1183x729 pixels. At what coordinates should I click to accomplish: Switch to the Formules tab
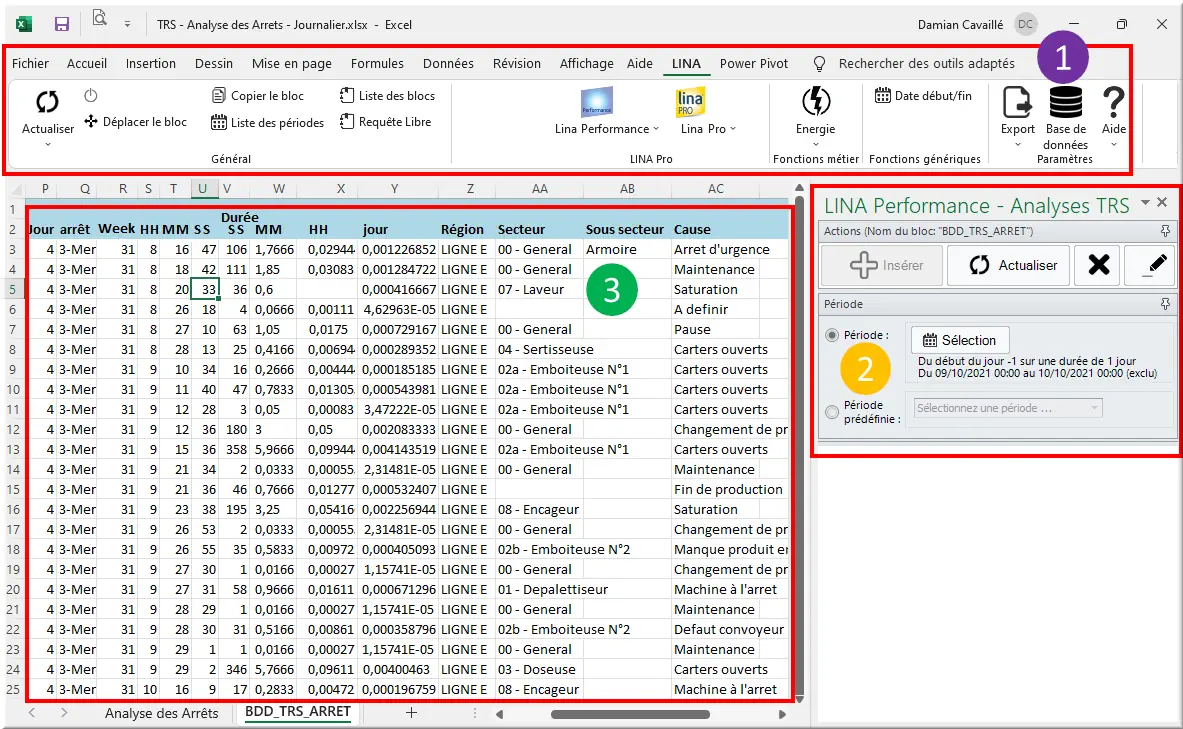[377, 63]
